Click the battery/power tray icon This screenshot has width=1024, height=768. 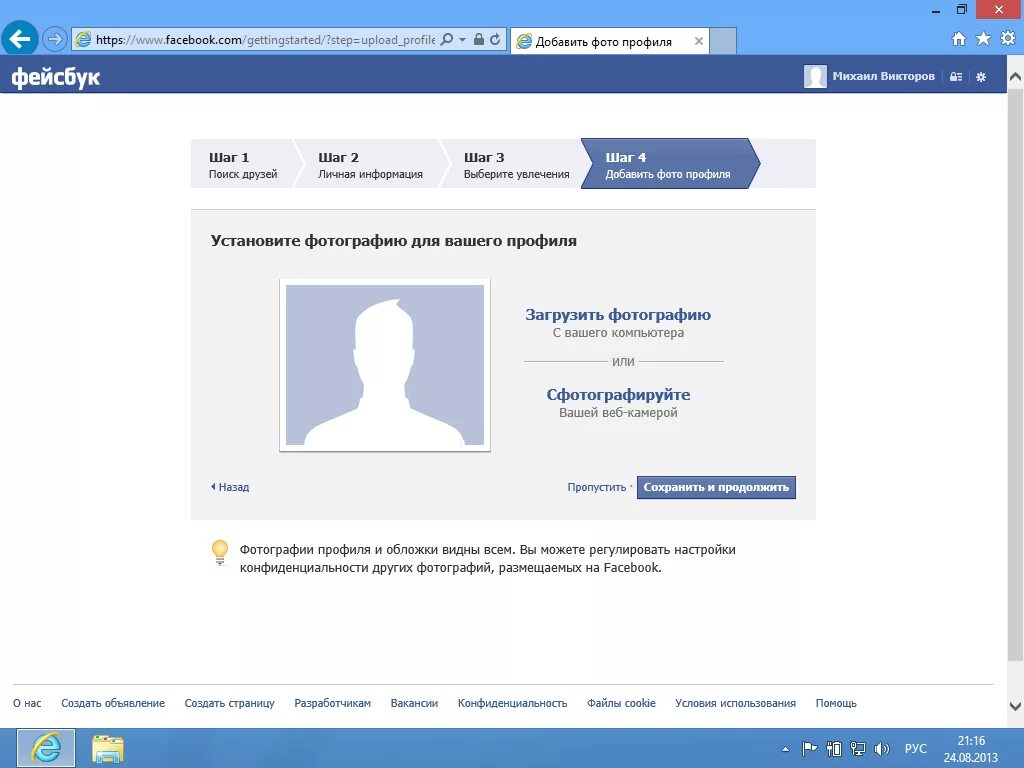tap(834, 749)
